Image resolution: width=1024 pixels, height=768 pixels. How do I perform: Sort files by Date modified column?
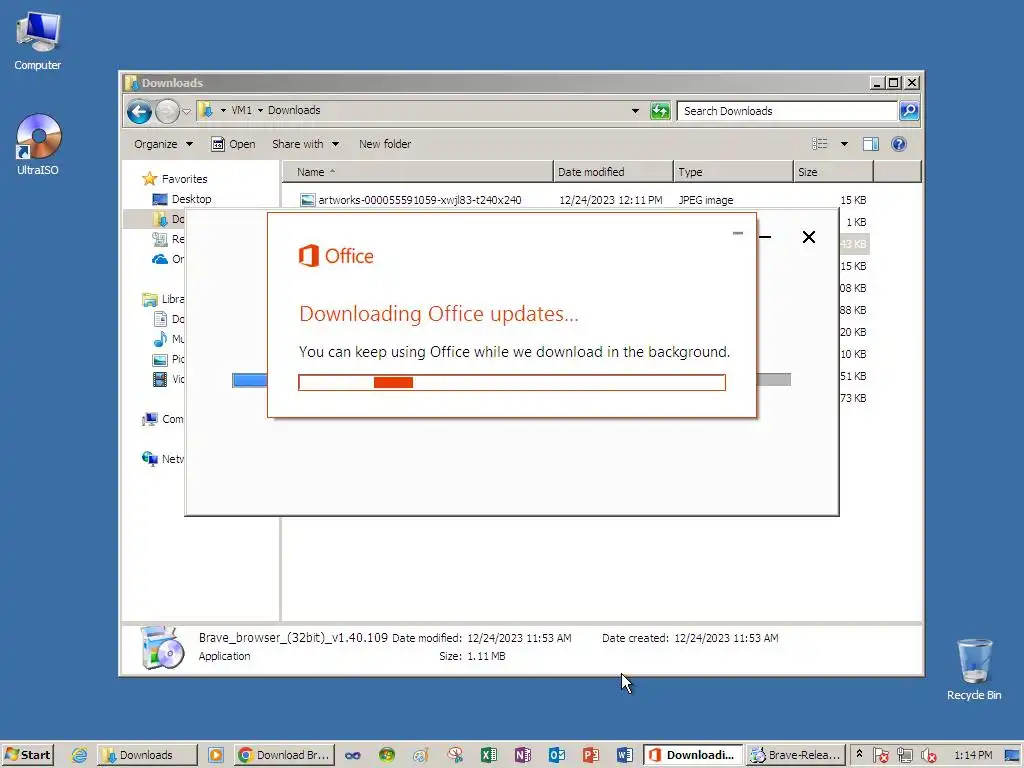tap(613, 172)
